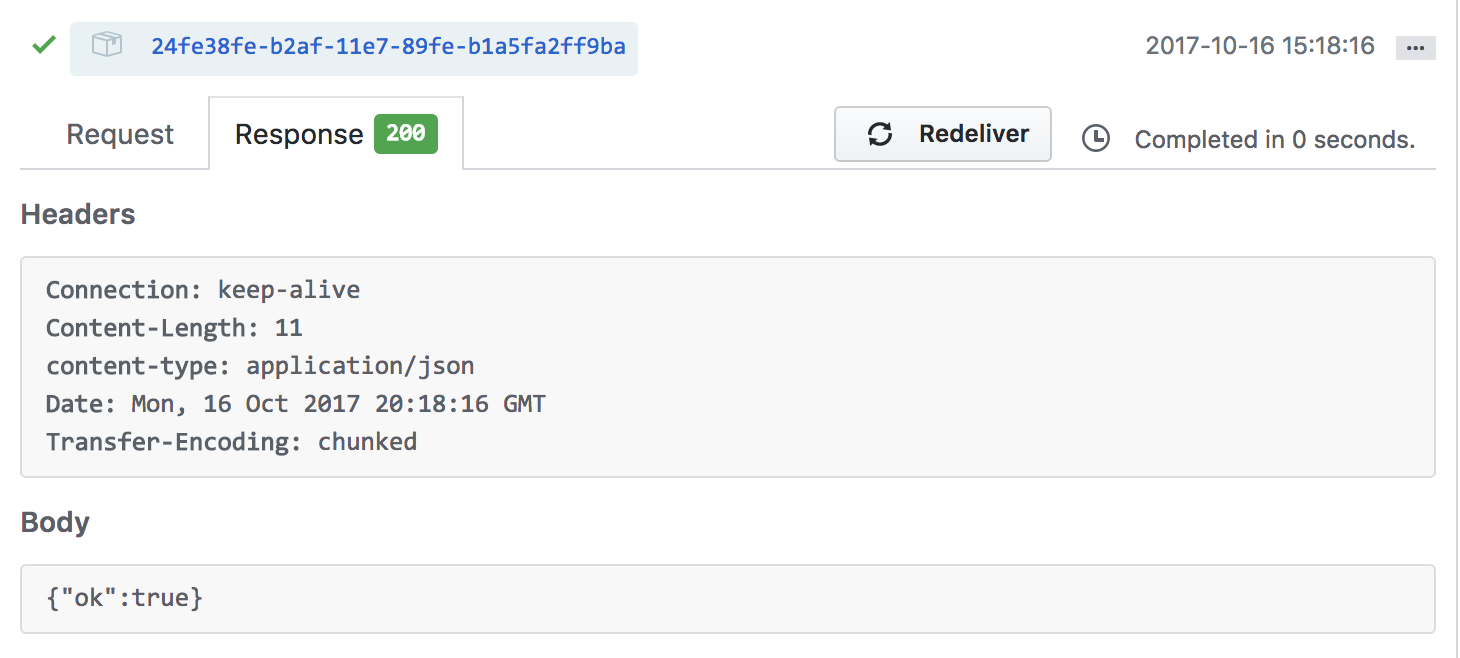Click the green 200 status badge
The width and height of the screenshot is (1460, 658).
tap(406, 133)
